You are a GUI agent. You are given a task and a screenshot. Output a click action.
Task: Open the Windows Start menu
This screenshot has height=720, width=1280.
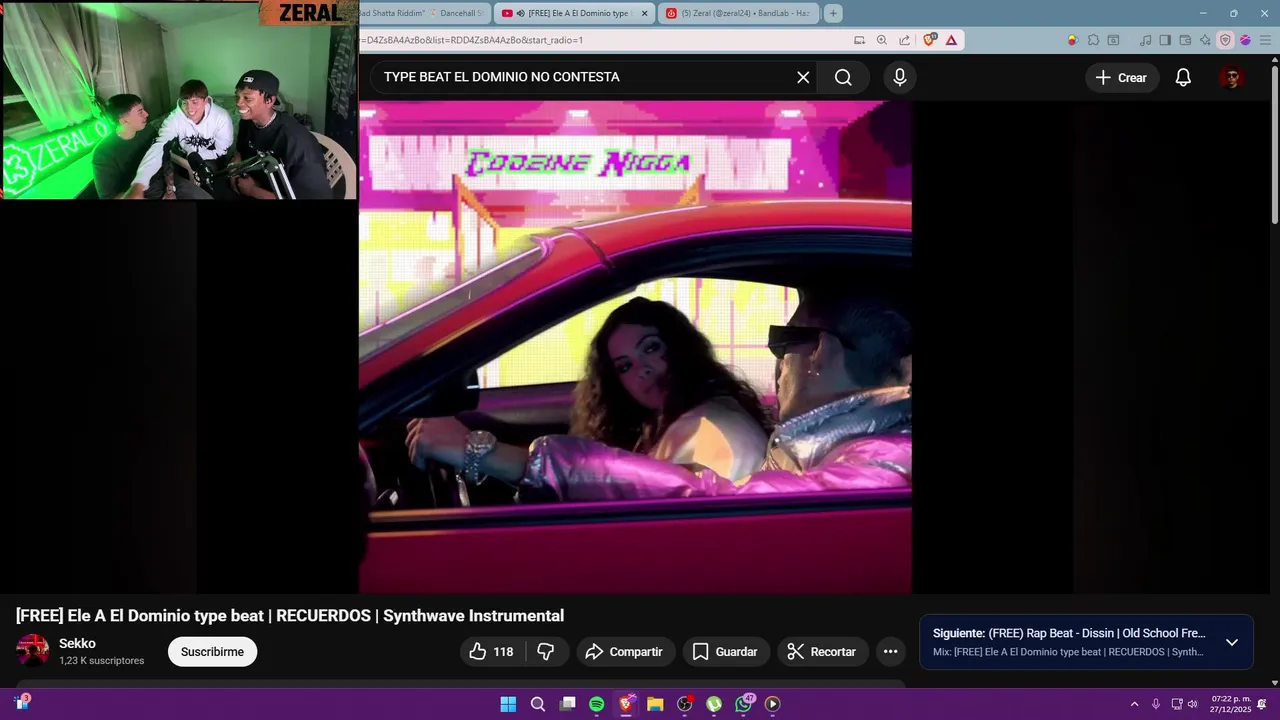point(508,704)
